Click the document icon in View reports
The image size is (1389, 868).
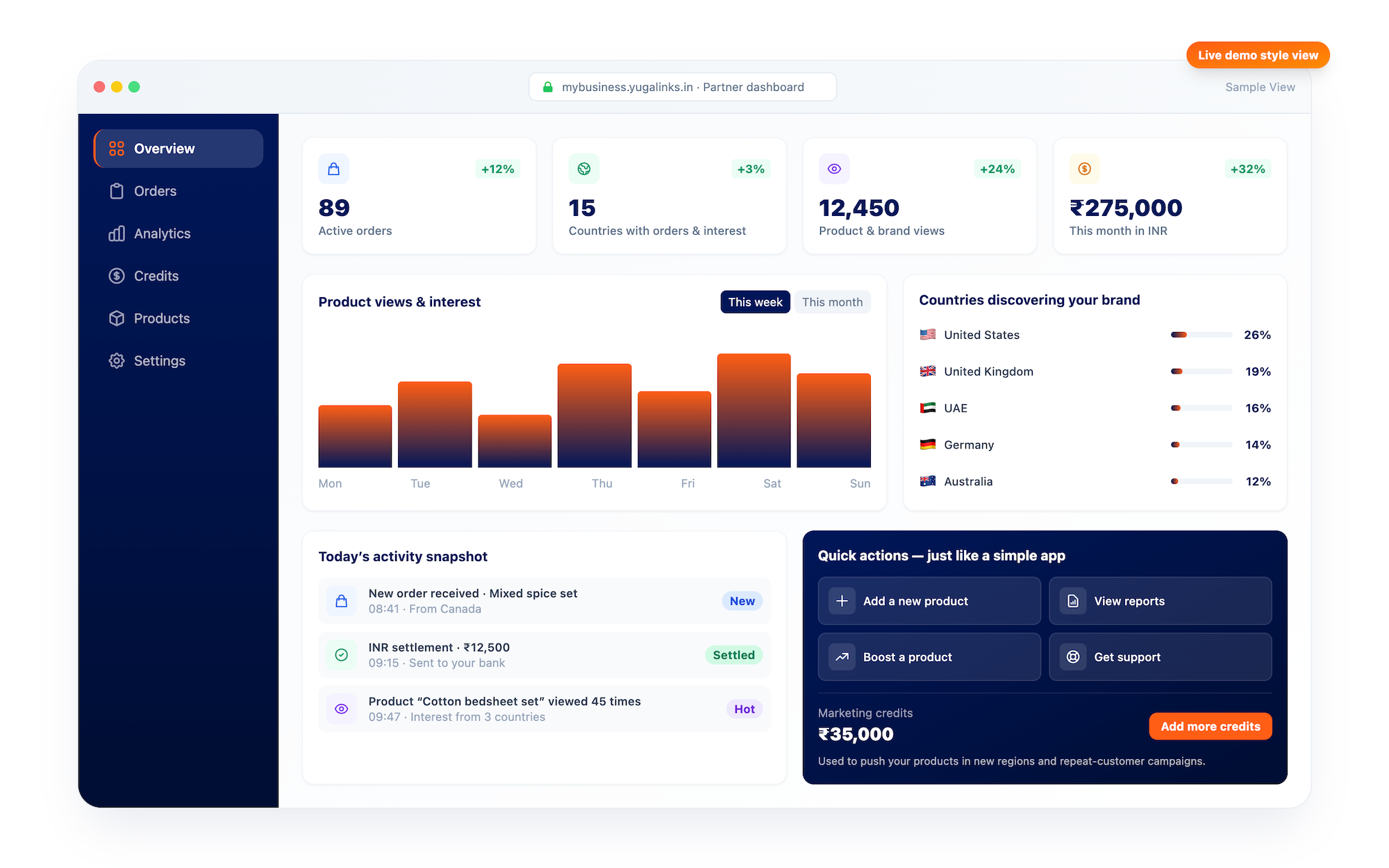point(1073,601)
